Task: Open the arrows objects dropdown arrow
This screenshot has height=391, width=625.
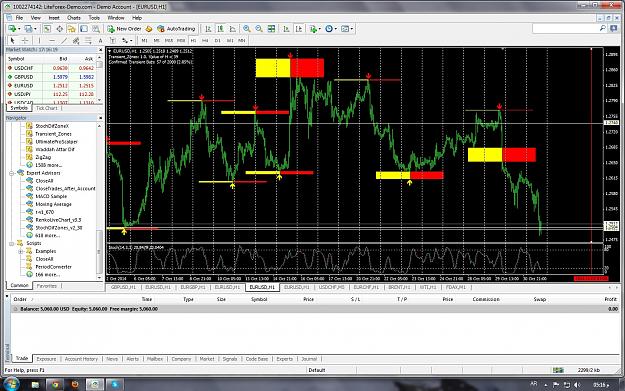Action: (131, 40)
